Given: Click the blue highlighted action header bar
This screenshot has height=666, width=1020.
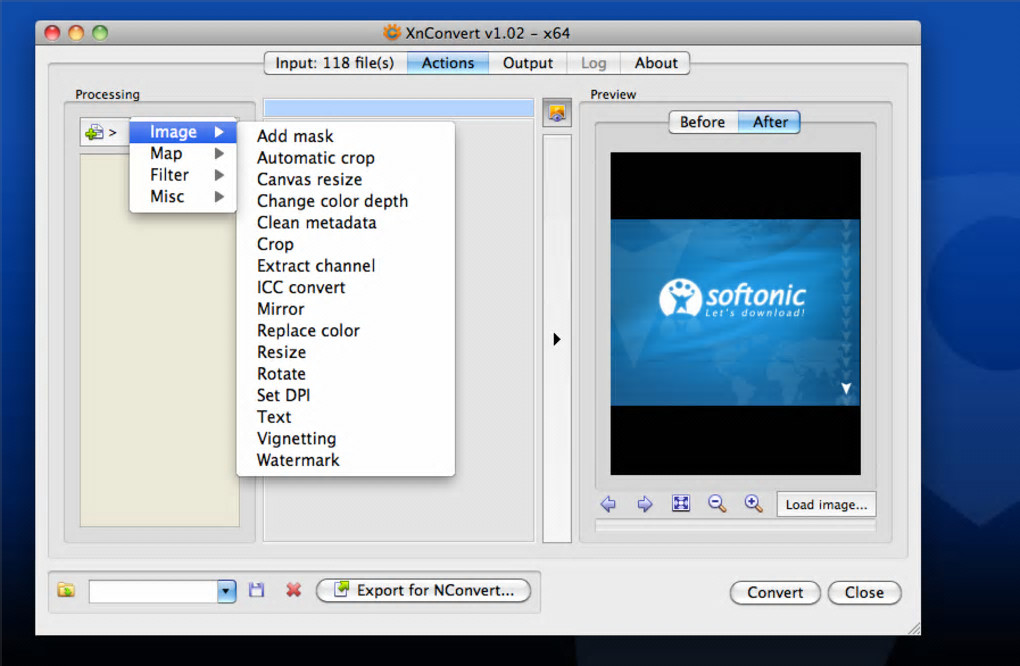Looking at the screenshot, I should point(399,108).
